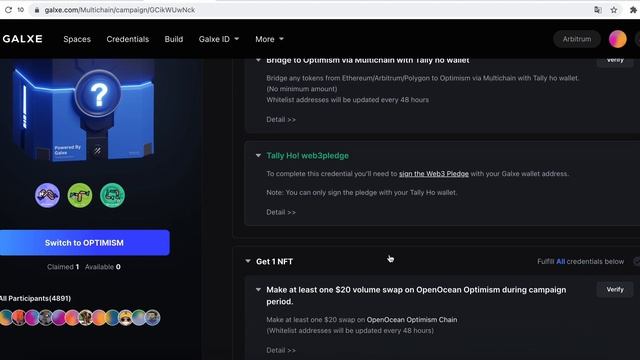Verify the Bridge to Optimism credential
640x360 pixels.
click(x=615, y=60)
